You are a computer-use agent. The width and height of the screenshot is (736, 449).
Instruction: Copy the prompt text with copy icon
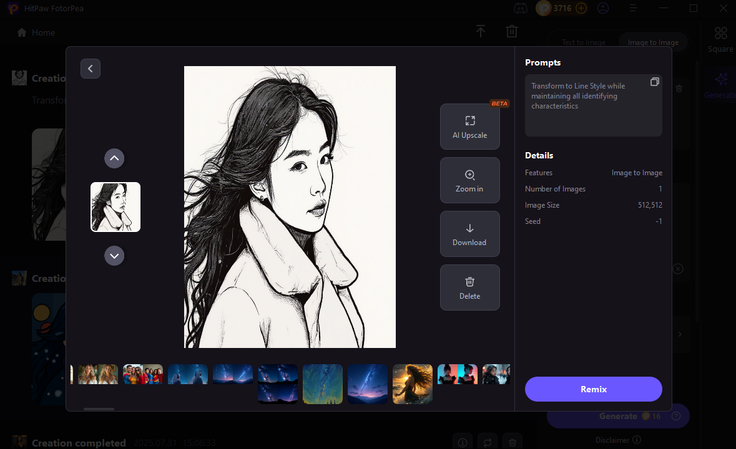click(x=654, y=82)
